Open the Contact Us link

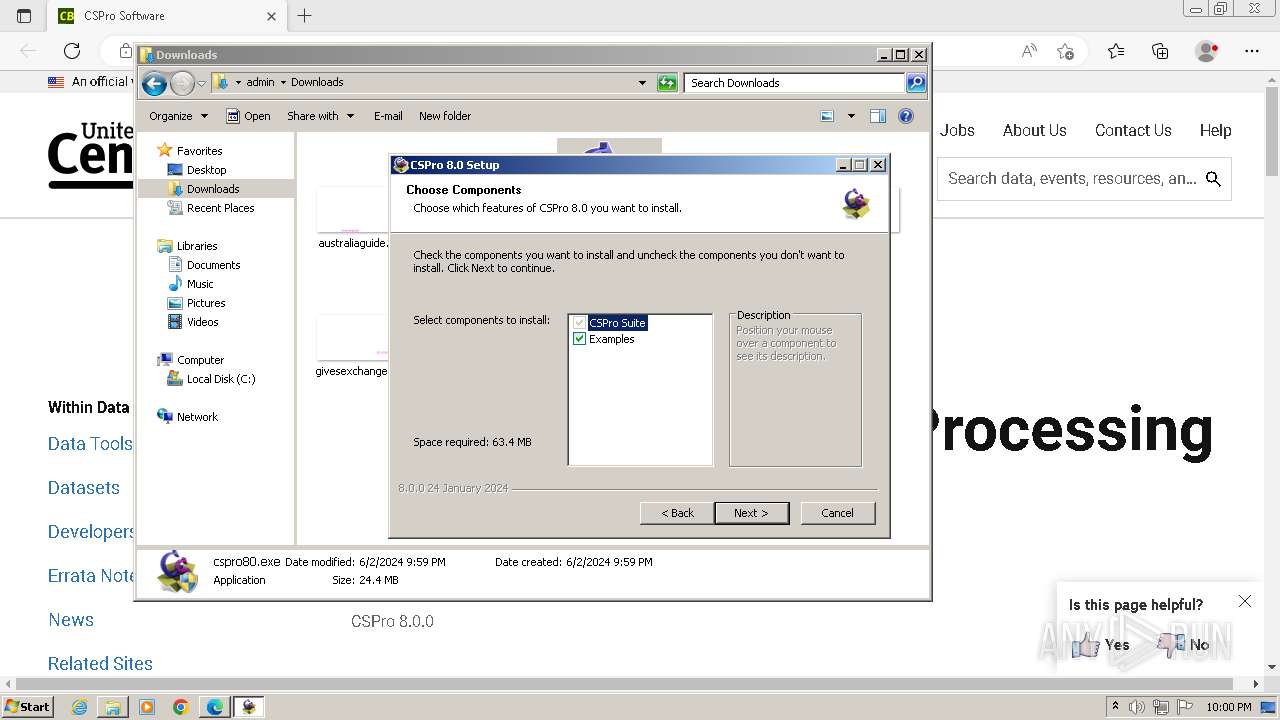[x=1133, y=130]
